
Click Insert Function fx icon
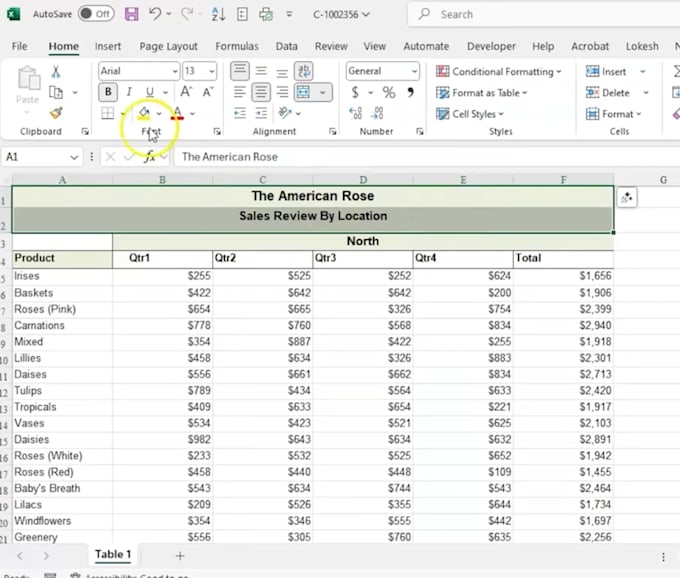(x=150, y=157)
